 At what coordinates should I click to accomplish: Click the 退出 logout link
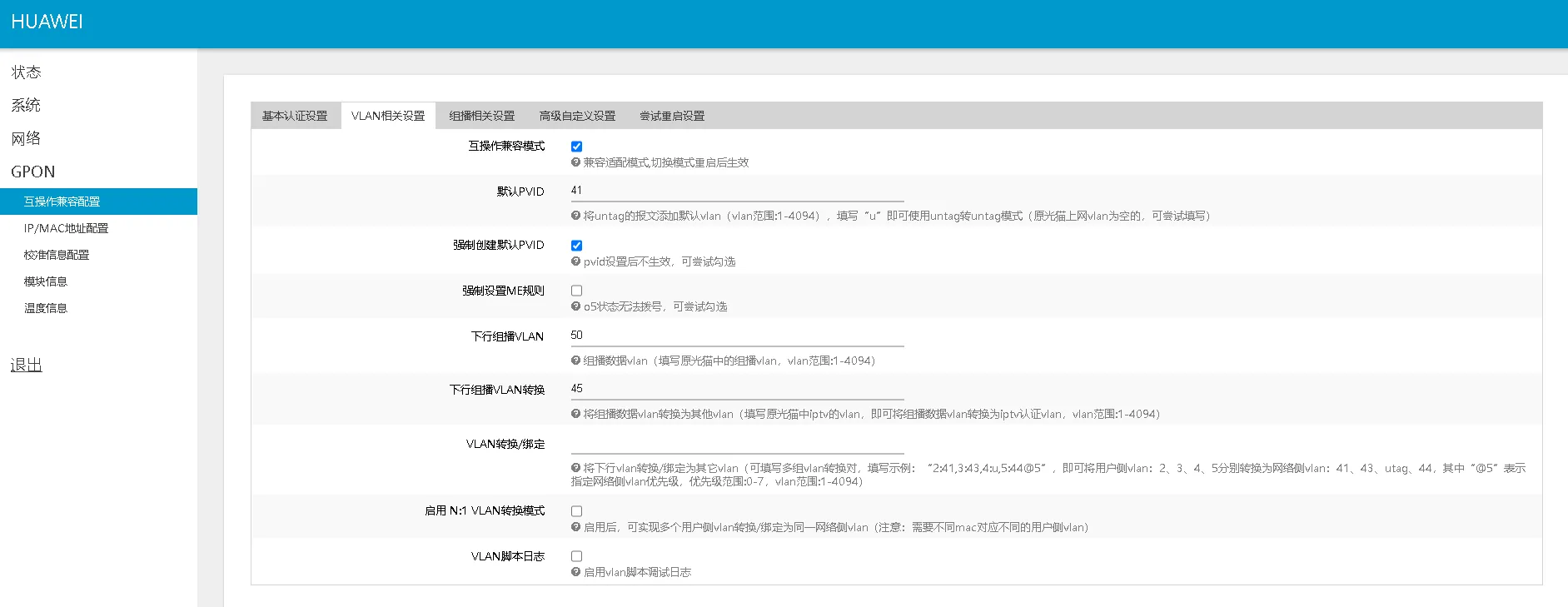point(26,366)
